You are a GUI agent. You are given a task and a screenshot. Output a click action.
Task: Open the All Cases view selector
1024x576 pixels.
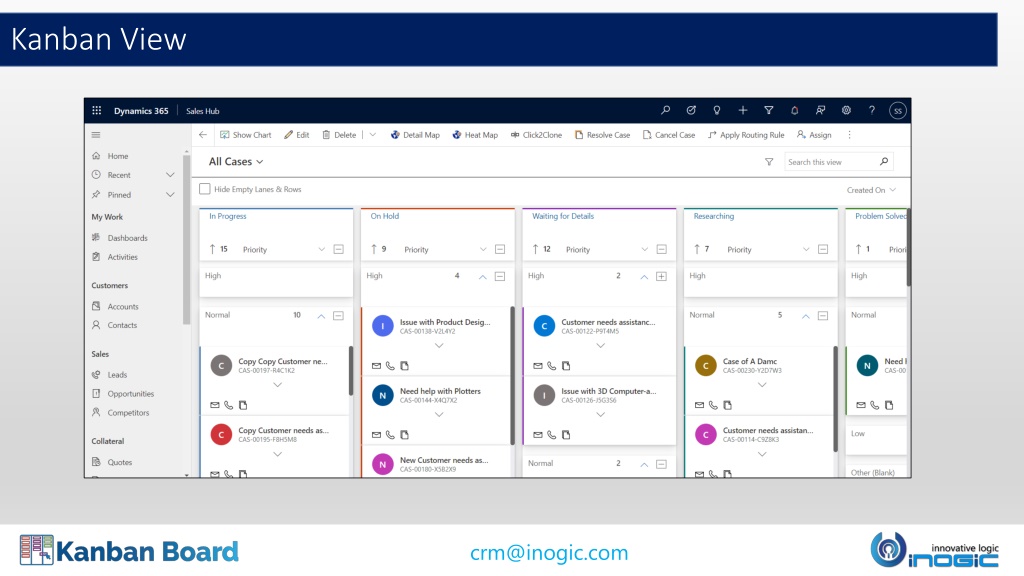point(236,161)
